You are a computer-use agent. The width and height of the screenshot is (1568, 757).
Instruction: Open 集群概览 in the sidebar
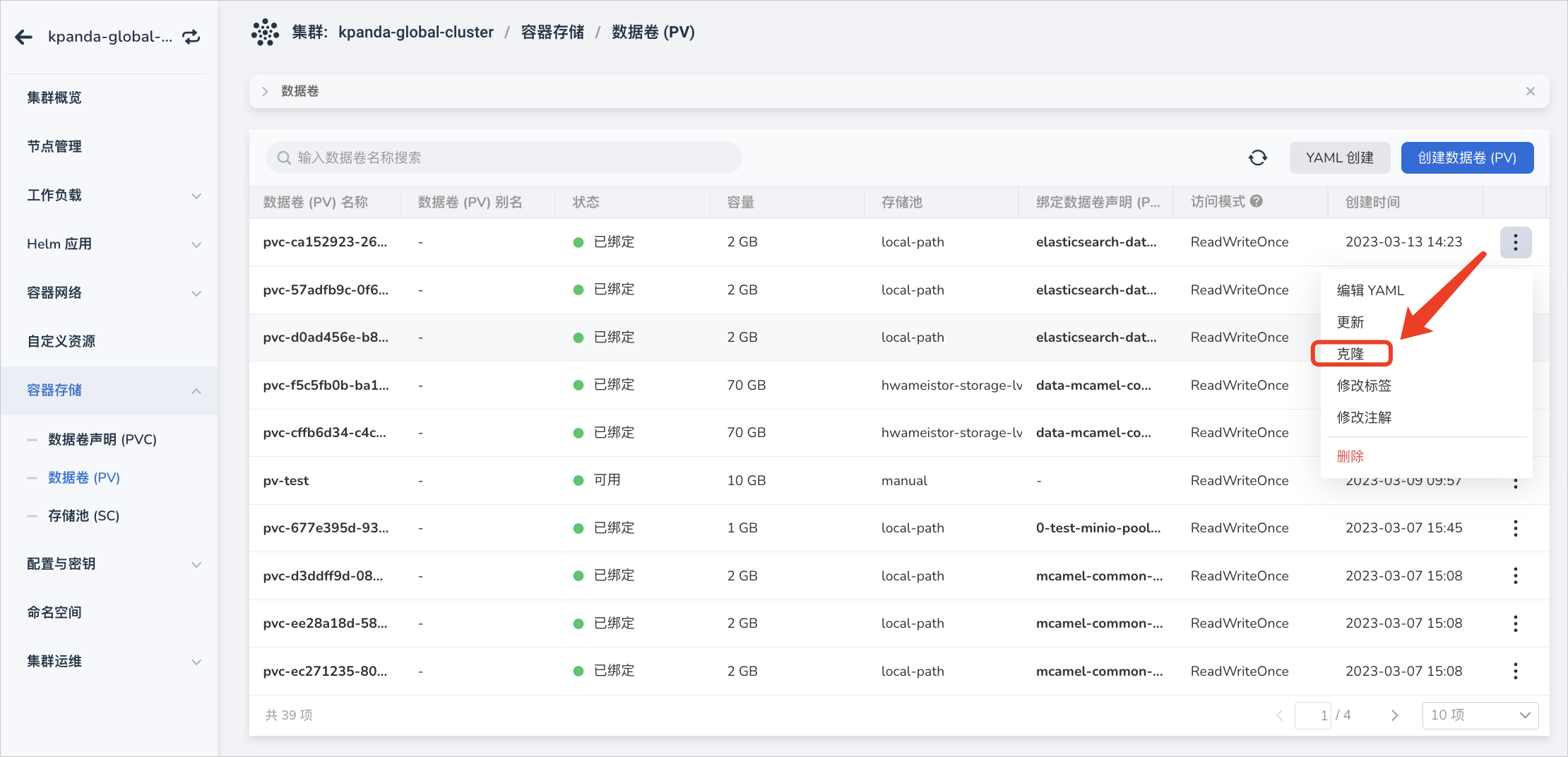pos(54,97)
